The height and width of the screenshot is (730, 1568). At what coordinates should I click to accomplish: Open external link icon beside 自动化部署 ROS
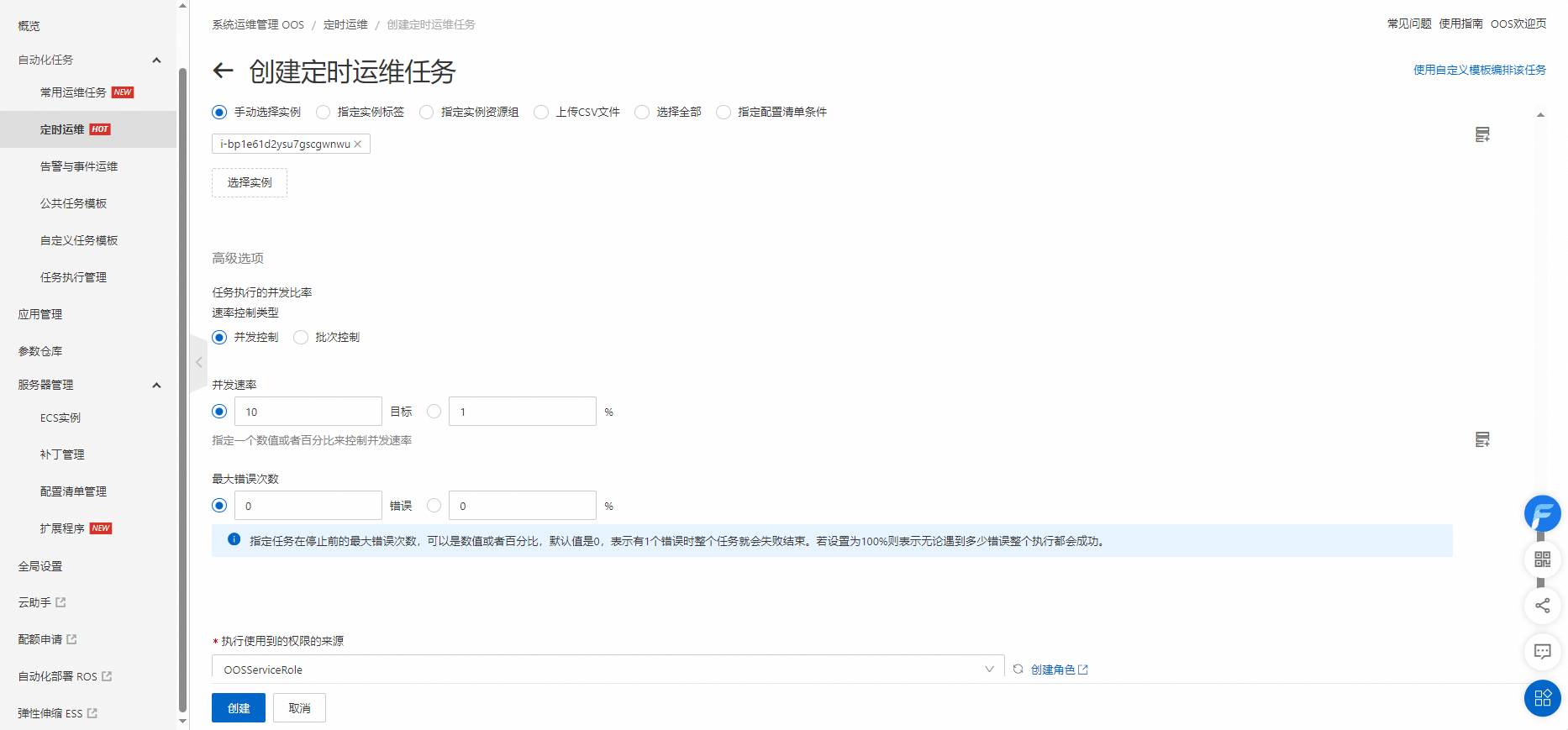[x=107, y=676]
